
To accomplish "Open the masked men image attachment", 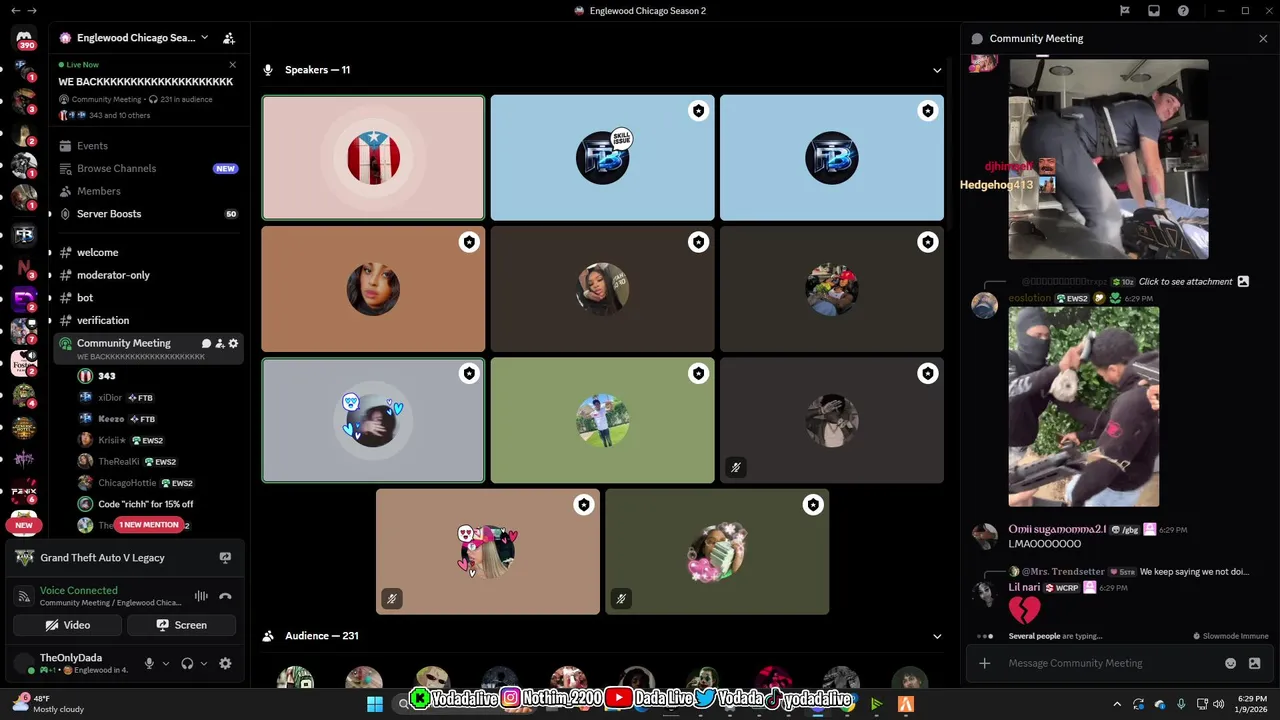I will [x=1084, y=406].
